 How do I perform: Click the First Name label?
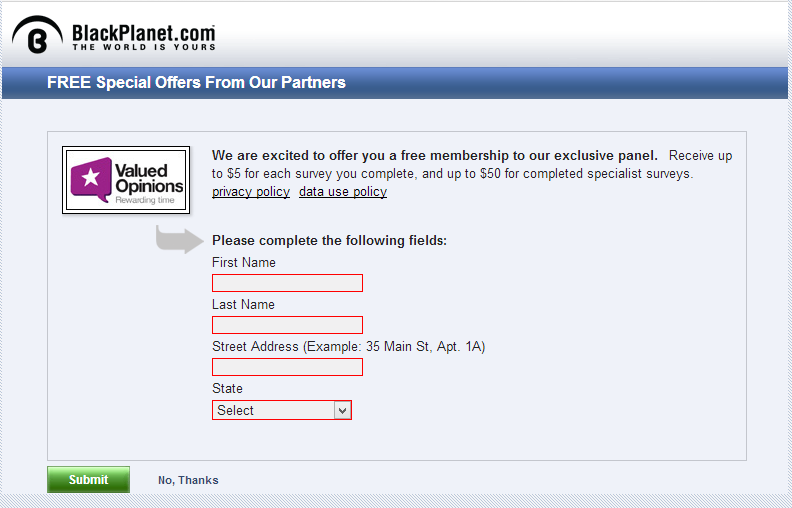244,263
